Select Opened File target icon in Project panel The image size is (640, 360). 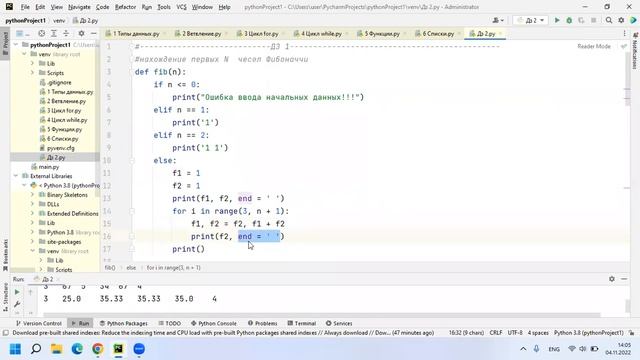coord(41,33)
